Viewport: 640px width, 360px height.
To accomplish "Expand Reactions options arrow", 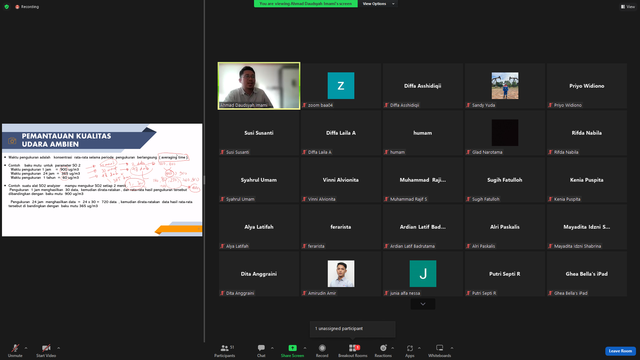I will (x=393, y=348).
